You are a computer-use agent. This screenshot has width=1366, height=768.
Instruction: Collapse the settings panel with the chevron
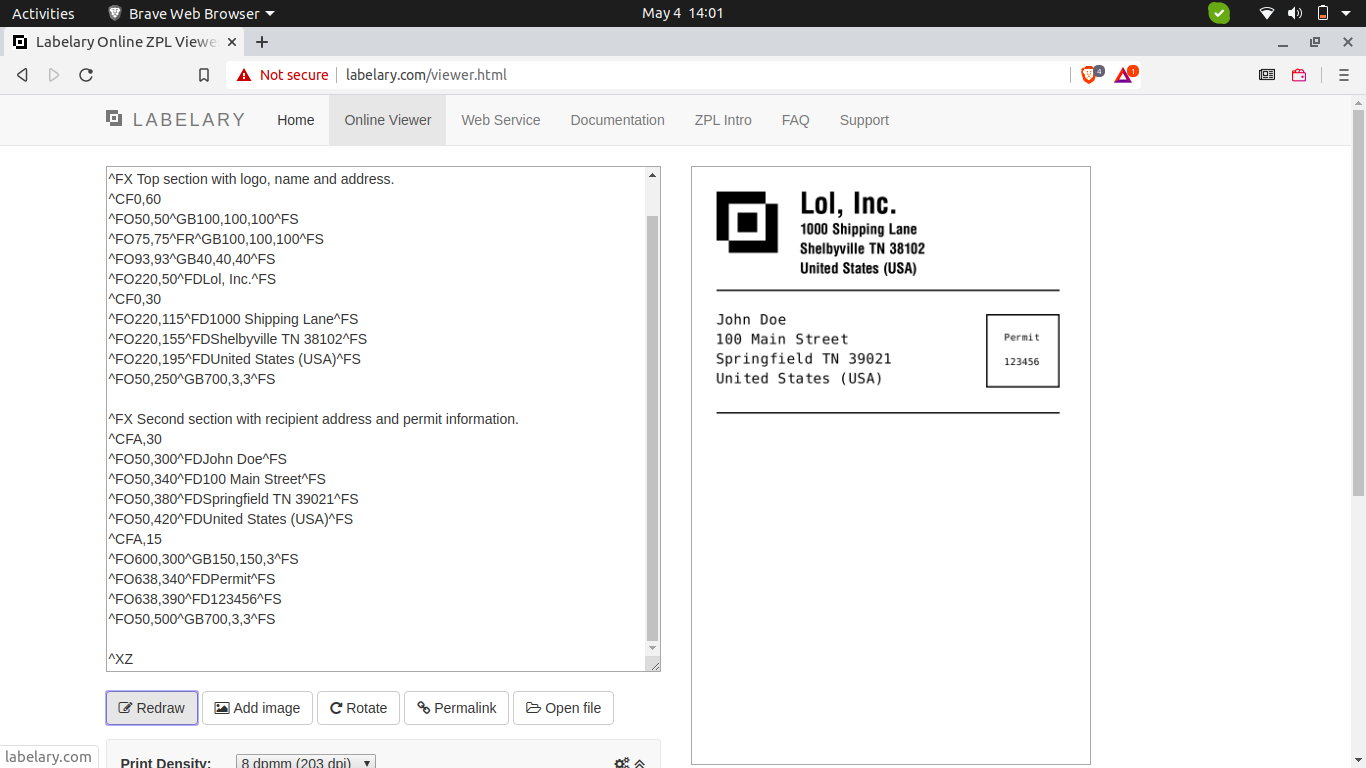[641, 762]
